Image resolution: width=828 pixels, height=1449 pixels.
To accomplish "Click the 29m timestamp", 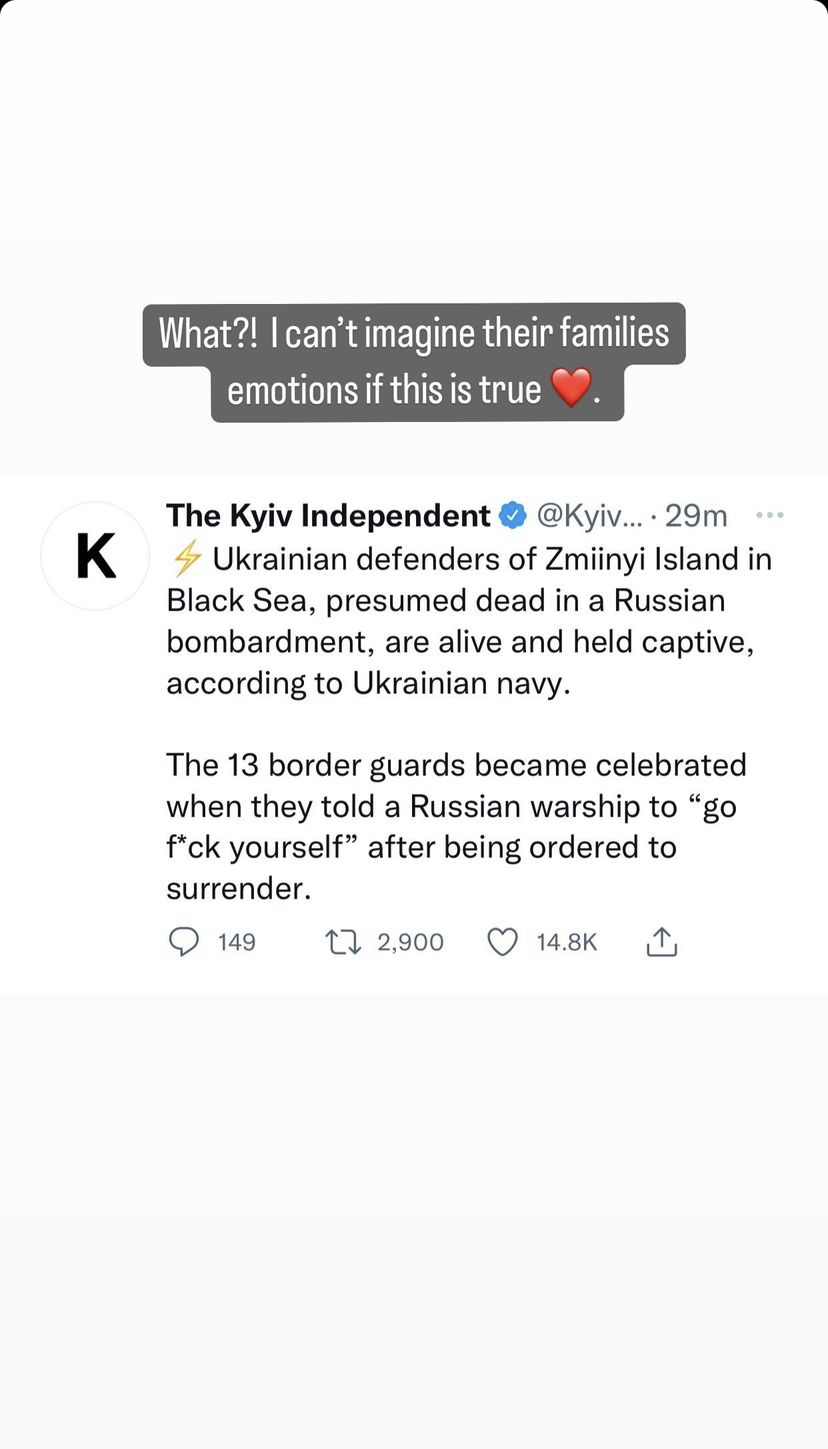I will 696,516.
